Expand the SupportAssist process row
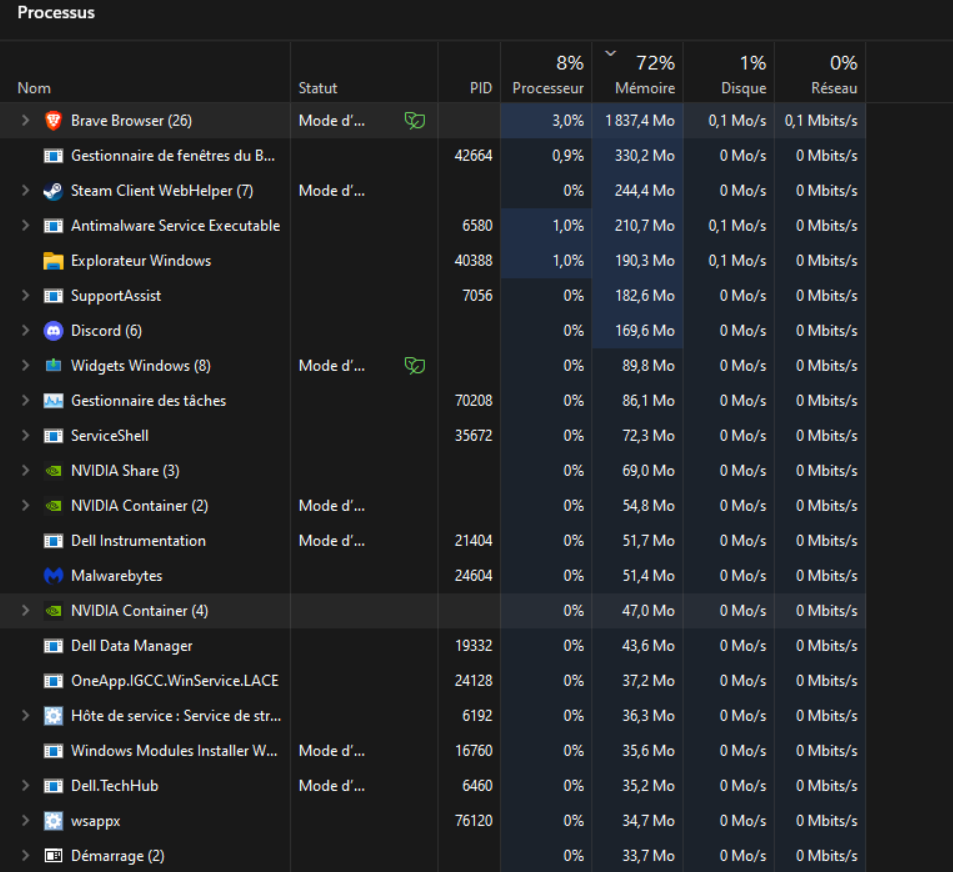This screenshot has height=872, width=953. [25, 296]
